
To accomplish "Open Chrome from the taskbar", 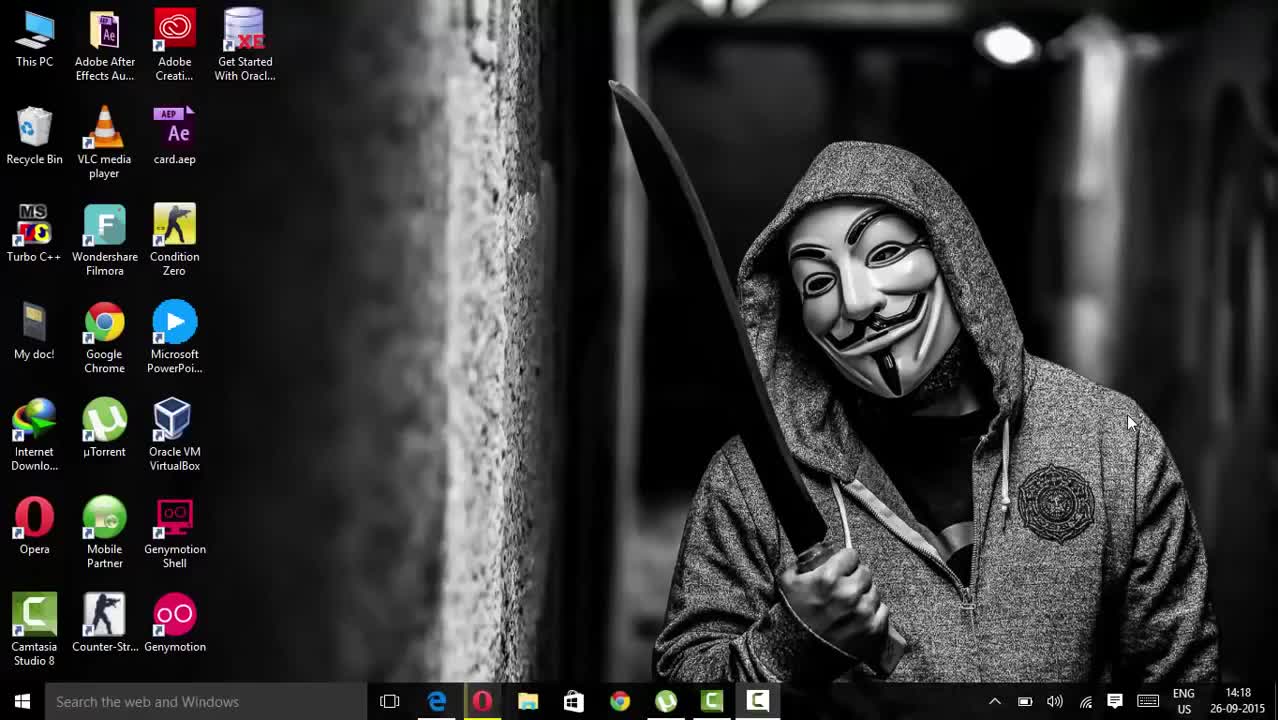I will click(x=620, y=701).
